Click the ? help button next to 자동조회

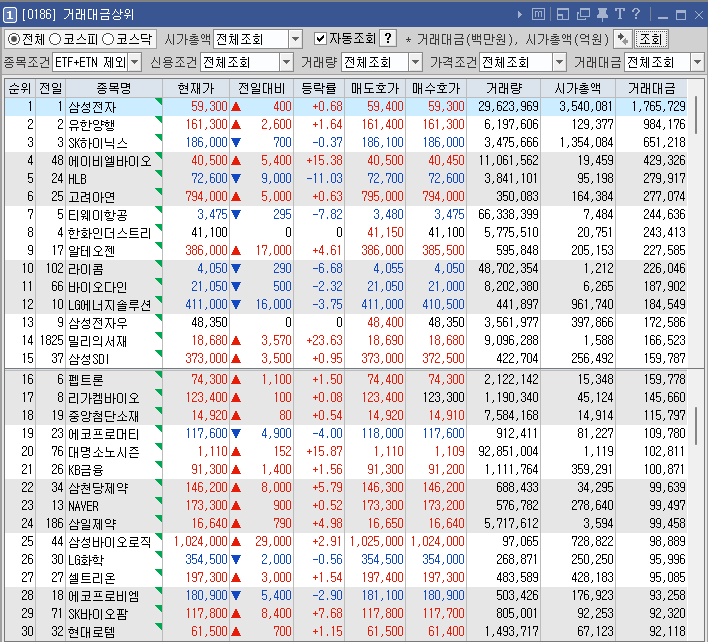pos(388,39)
